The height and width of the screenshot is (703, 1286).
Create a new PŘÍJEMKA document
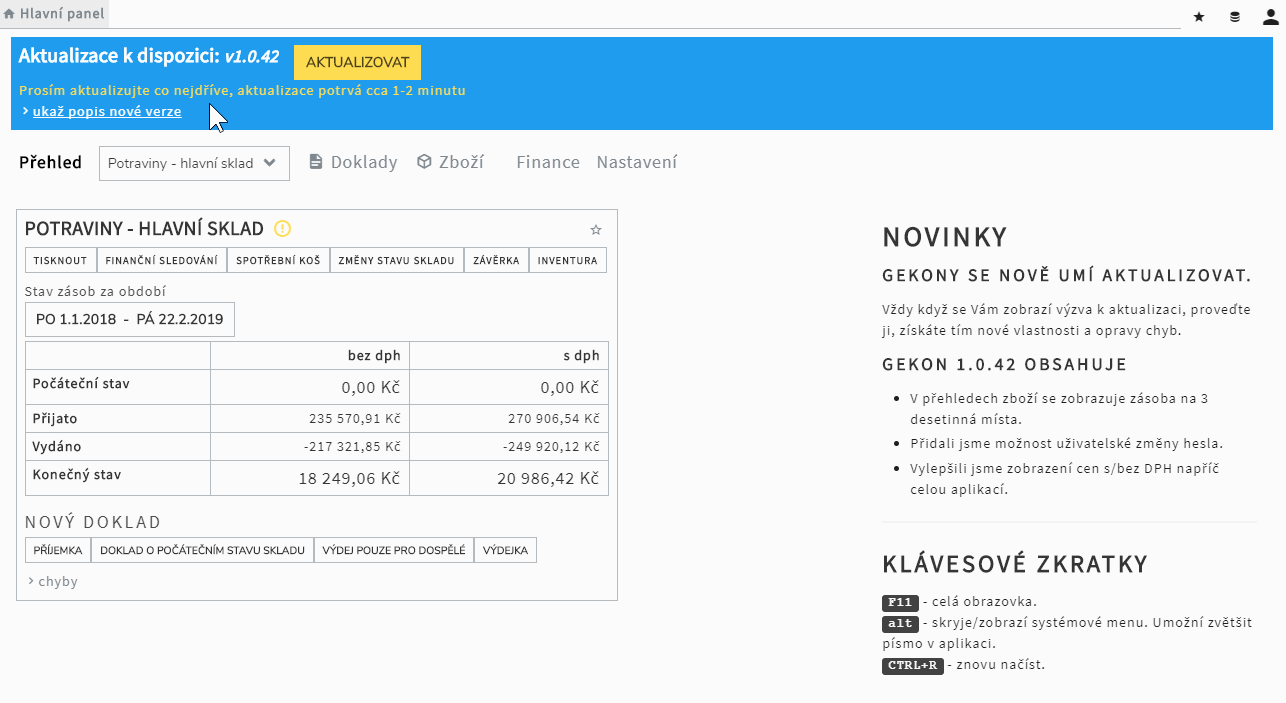tap(58, 550)
